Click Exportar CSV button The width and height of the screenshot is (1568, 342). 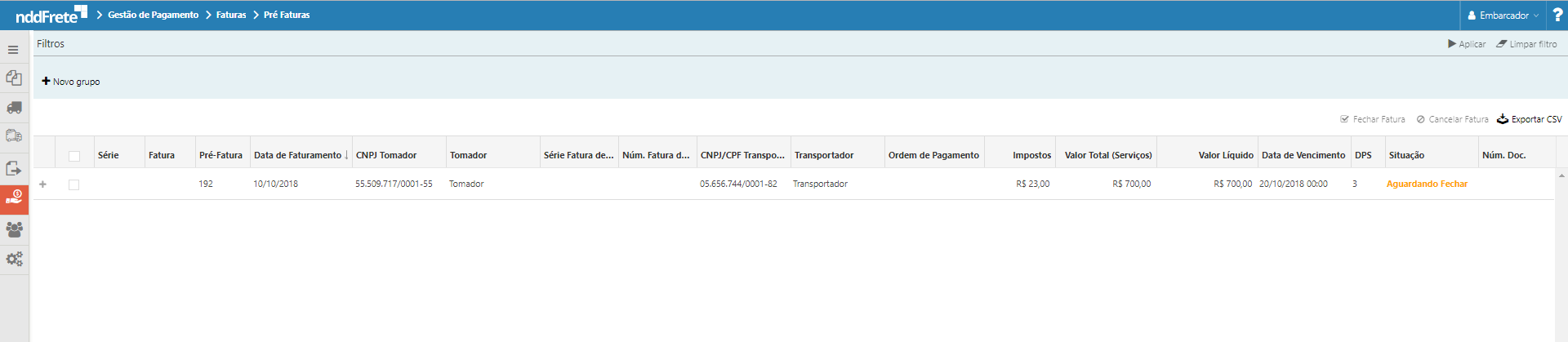pyautogui.click(x=1529, y=119)
